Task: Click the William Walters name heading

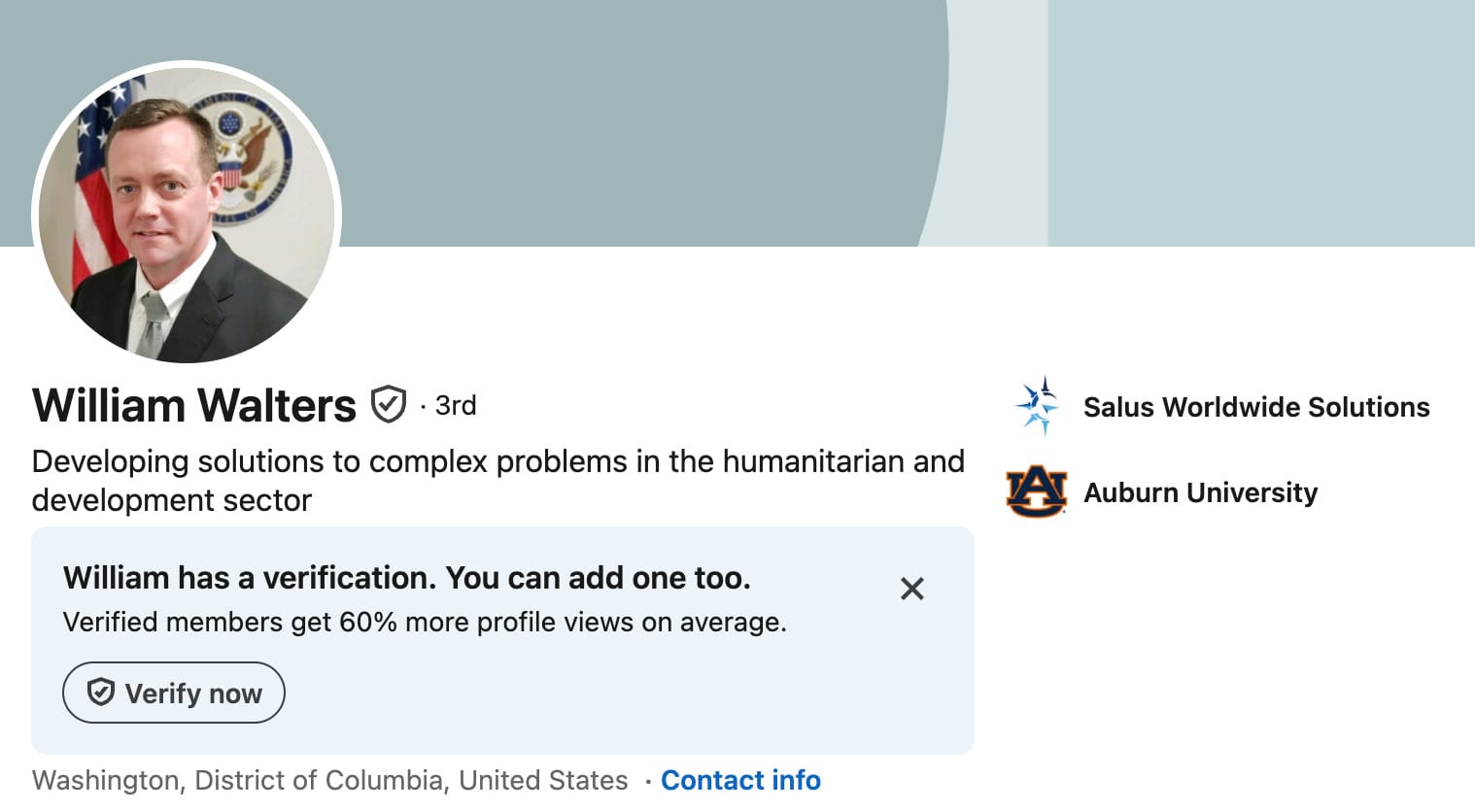Action: (194, 405)
